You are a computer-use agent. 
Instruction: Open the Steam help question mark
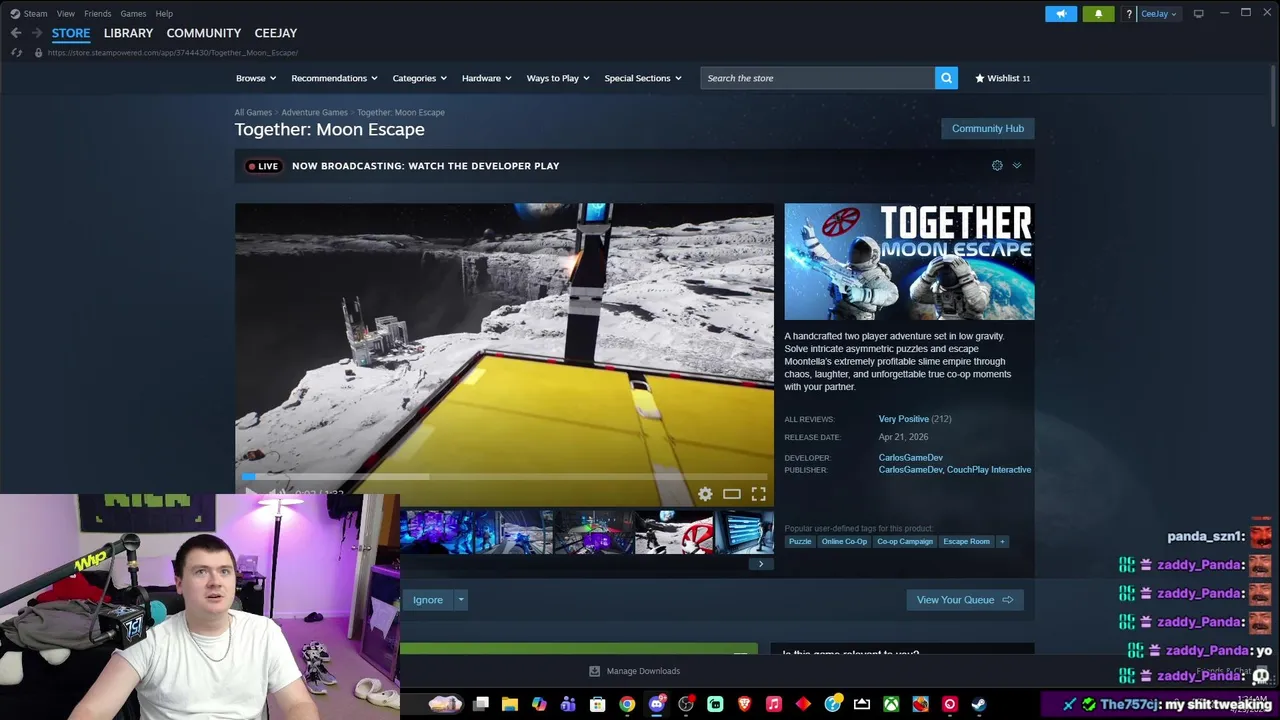coord(1129,14)
